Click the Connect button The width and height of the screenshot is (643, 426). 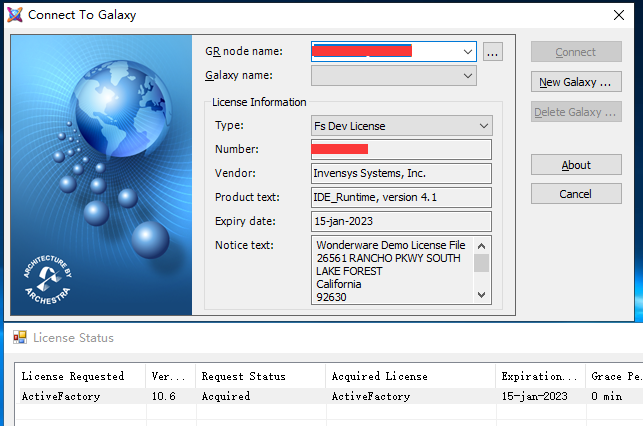click(x=576, y=52)
